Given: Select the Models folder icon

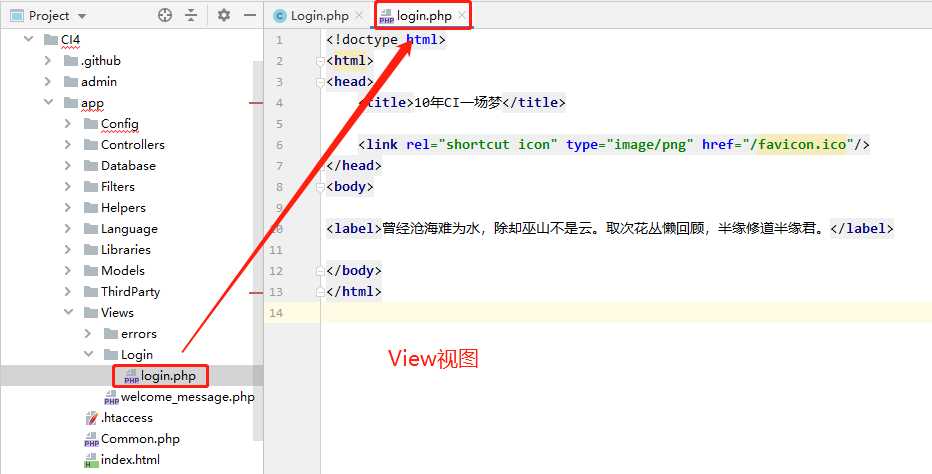Looking at the screenshot, I should tap(91, 271).
